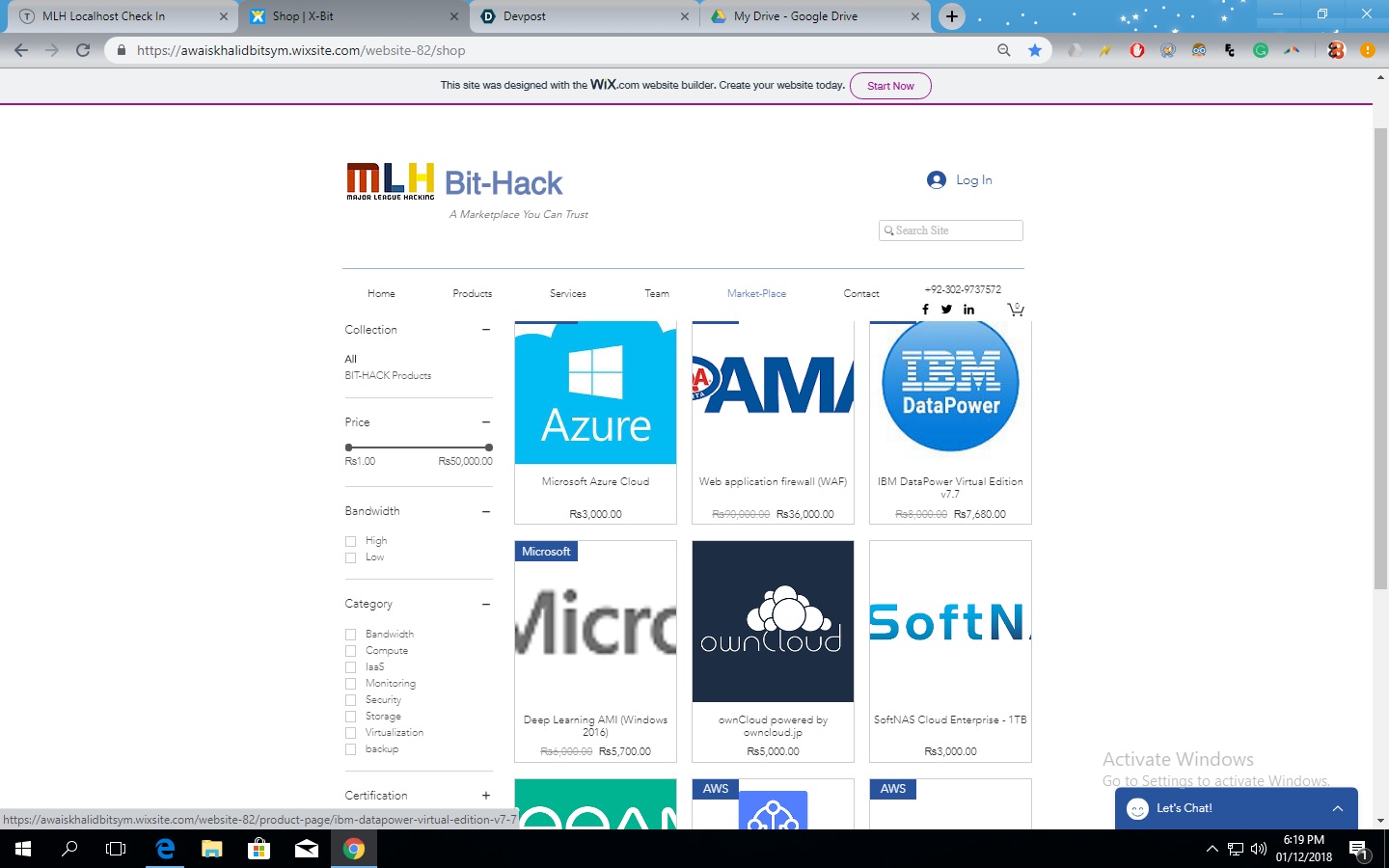Screen dimensions: 1389x868
Task: Open the Market-Place menu item
Action: tap(756, 293)
